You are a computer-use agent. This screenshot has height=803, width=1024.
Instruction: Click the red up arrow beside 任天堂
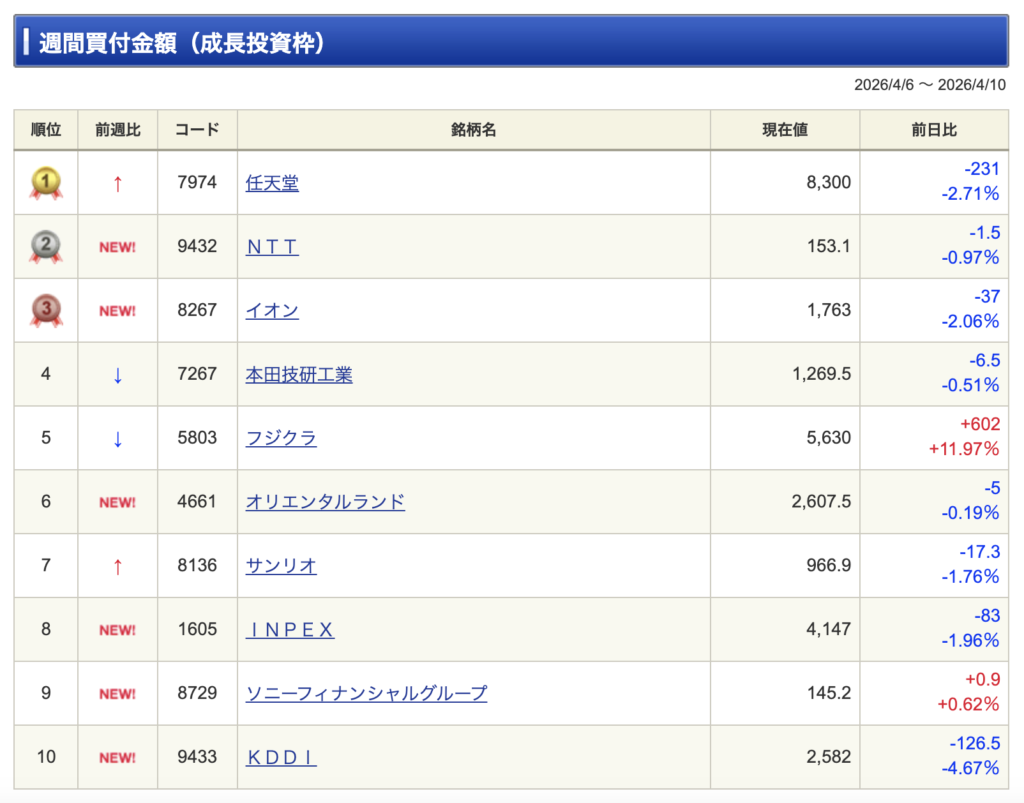[x=117, y=183]
